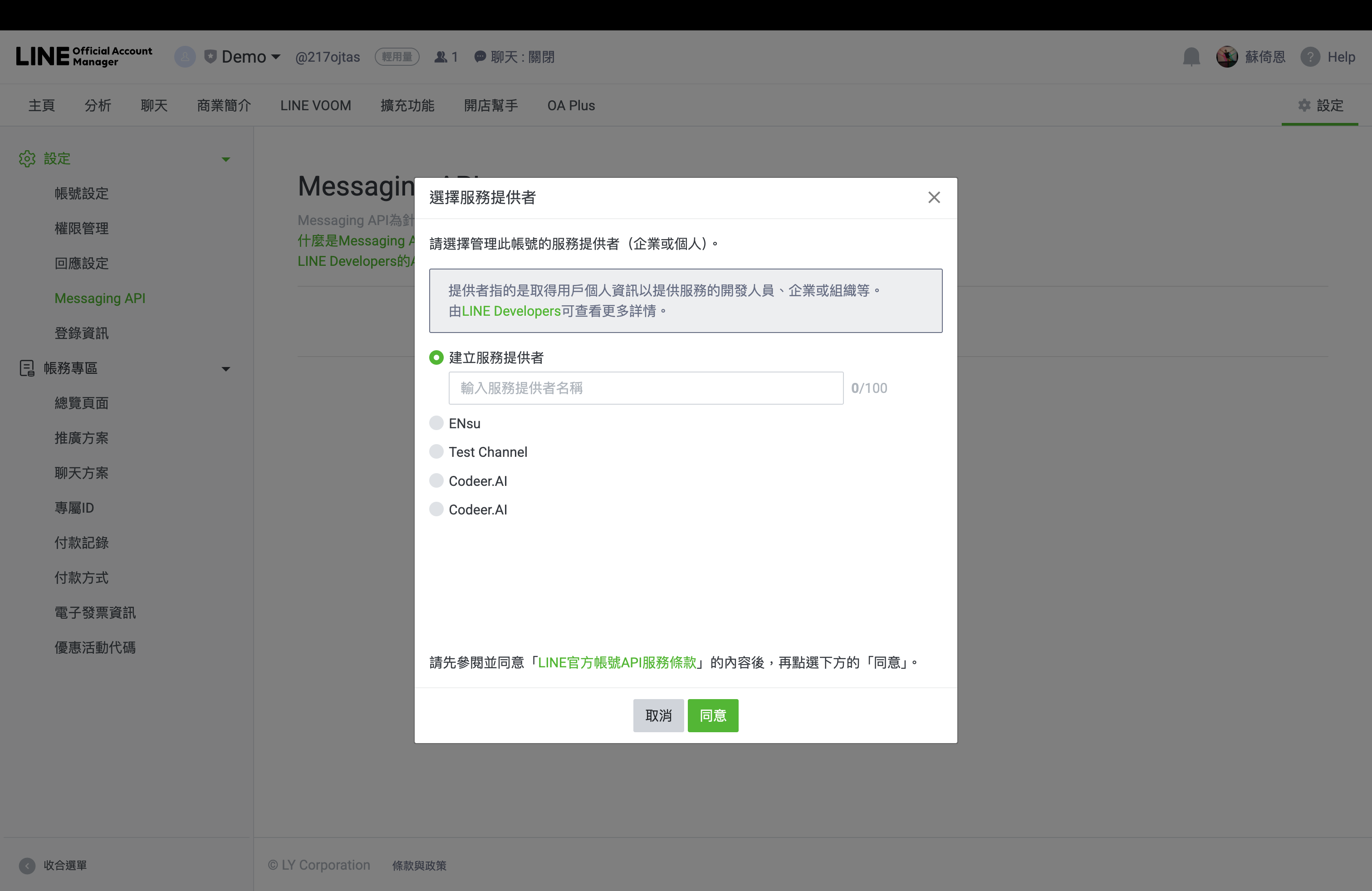The height and width of the screenshot is (891, 1372).
Task: Click the 聊天:關閉 chat bubble icon
Action: click(480, 56)
